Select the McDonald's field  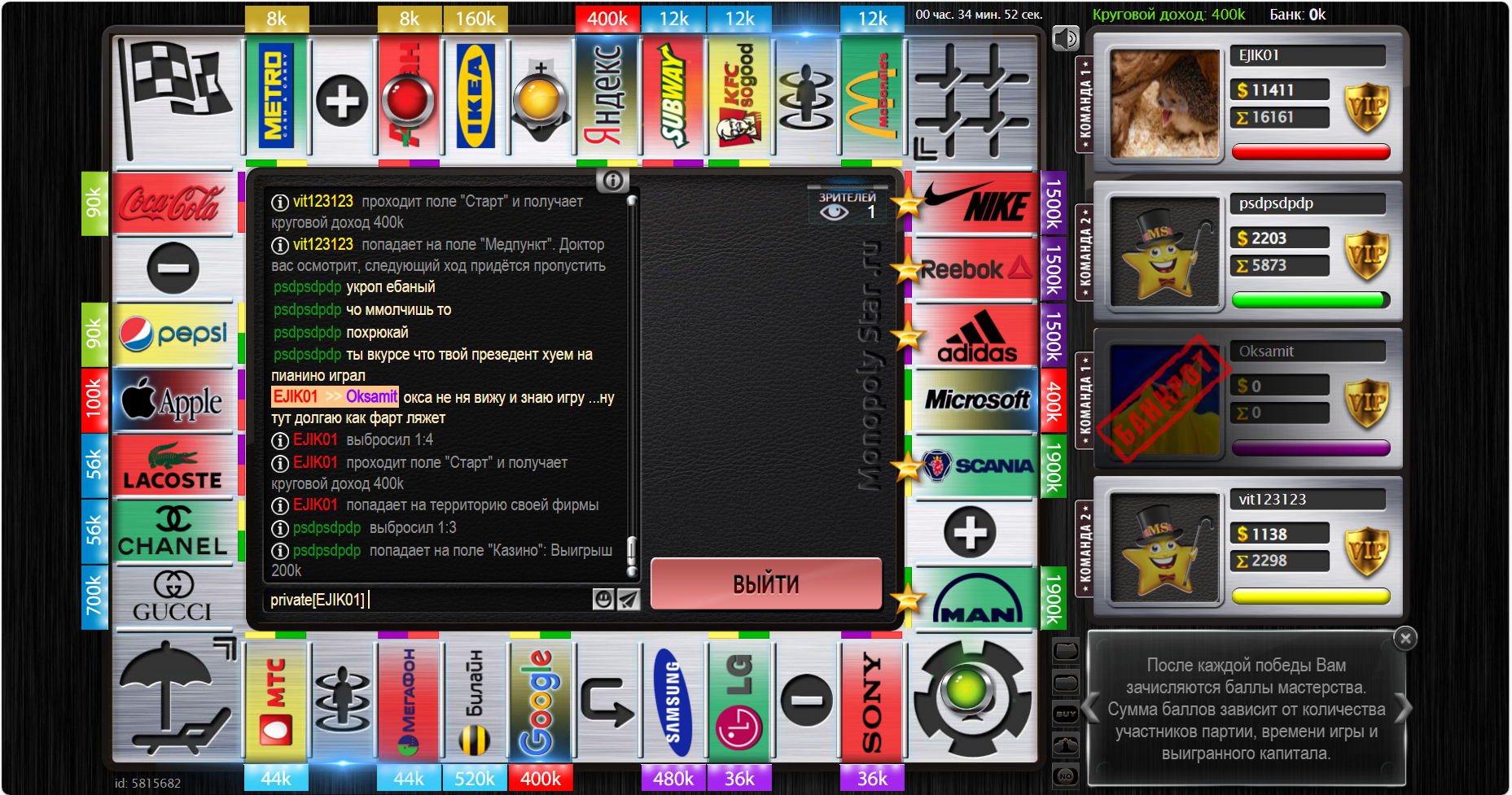pyautogui.click(x=872, y=95)
